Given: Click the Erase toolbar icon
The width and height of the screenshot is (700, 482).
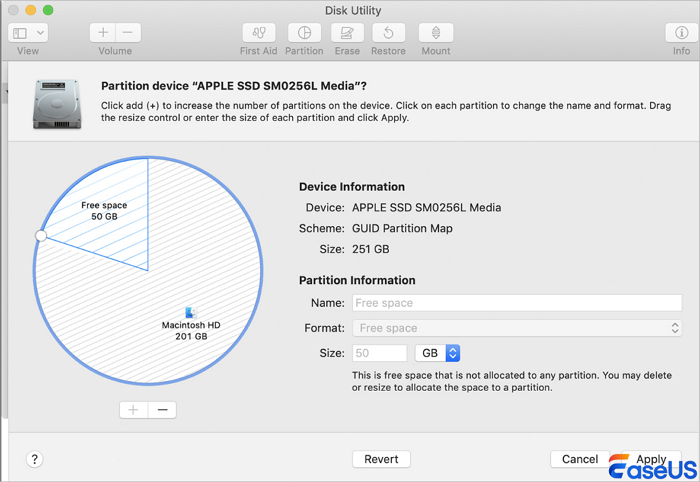Looking at the screenshot, I should point(347,33).
